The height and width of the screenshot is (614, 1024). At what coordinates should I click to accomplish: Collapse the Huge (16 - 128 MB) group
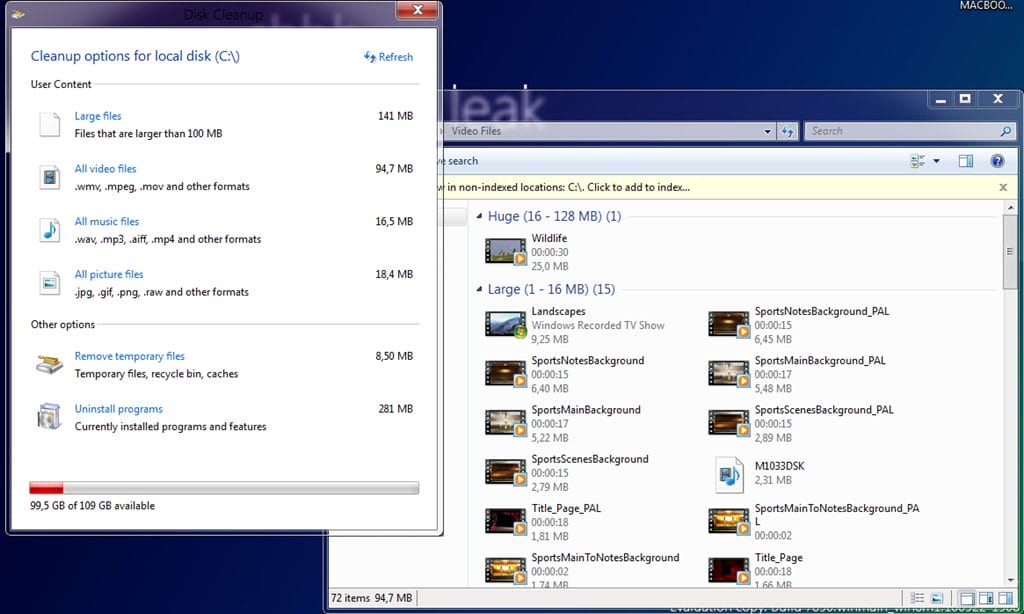(480, 216)
